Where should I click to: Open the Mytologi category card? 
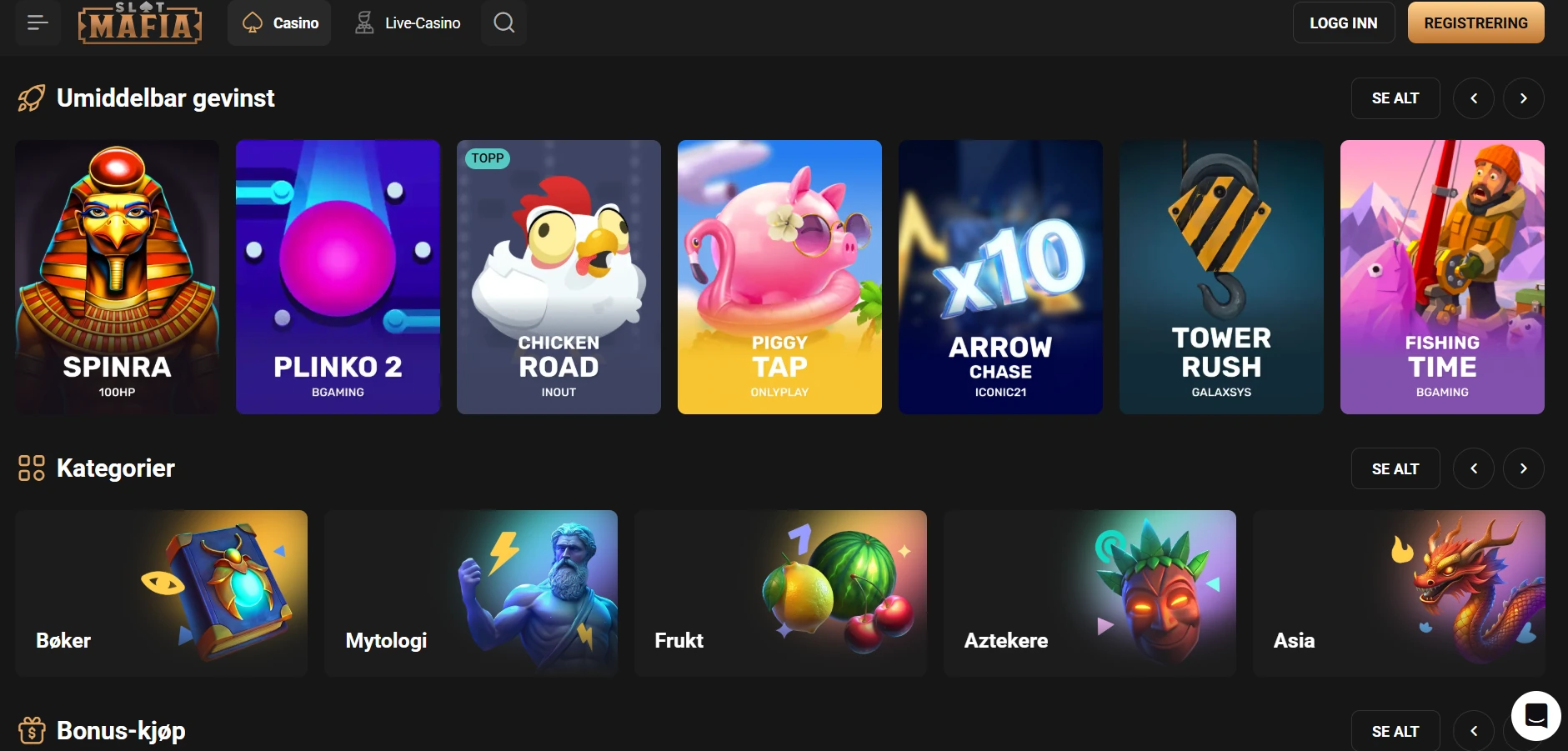(x=471, y=593)
